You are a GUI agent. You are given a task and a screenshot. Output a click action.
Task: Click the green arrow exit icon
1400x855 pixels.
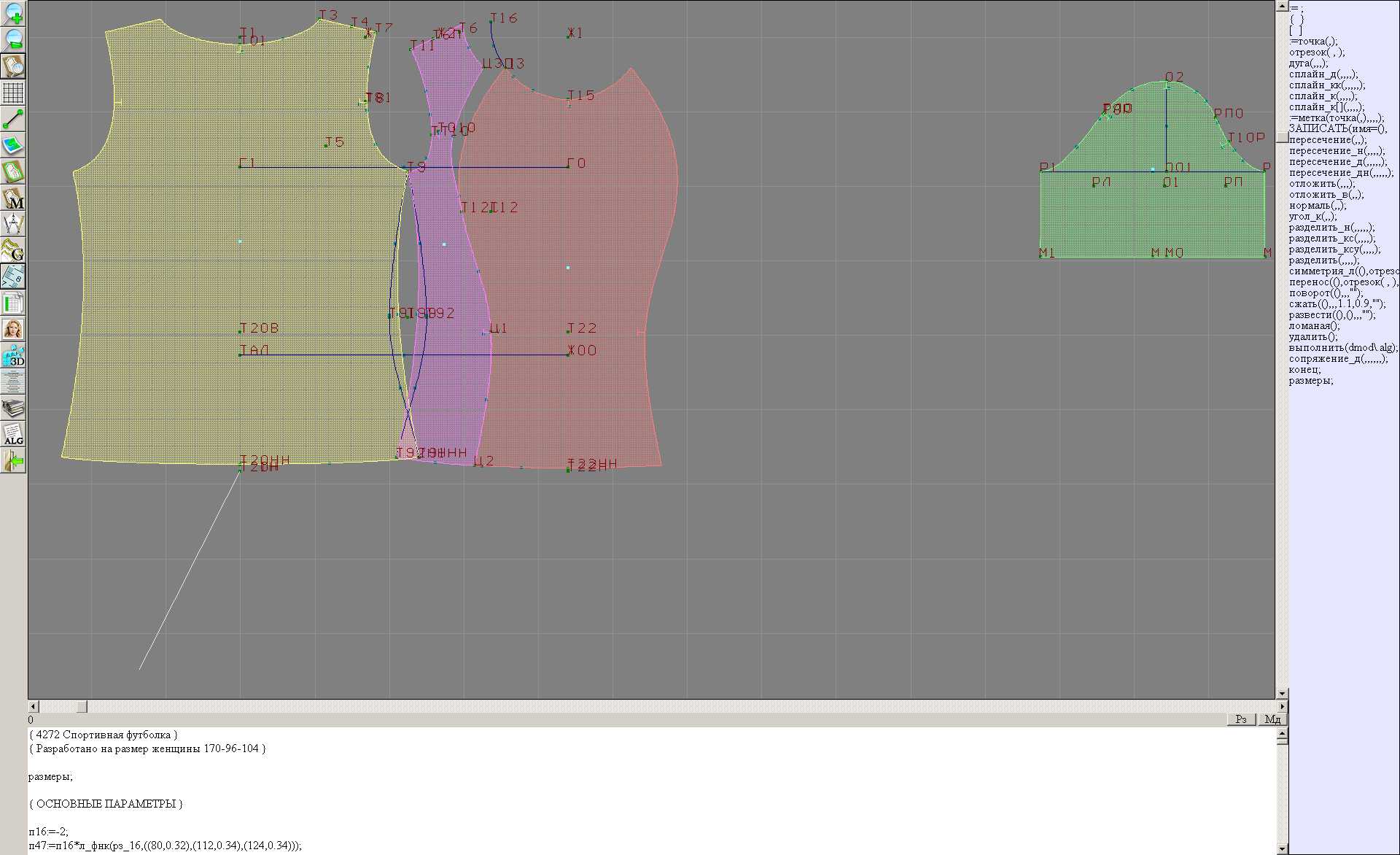point(13,461)
